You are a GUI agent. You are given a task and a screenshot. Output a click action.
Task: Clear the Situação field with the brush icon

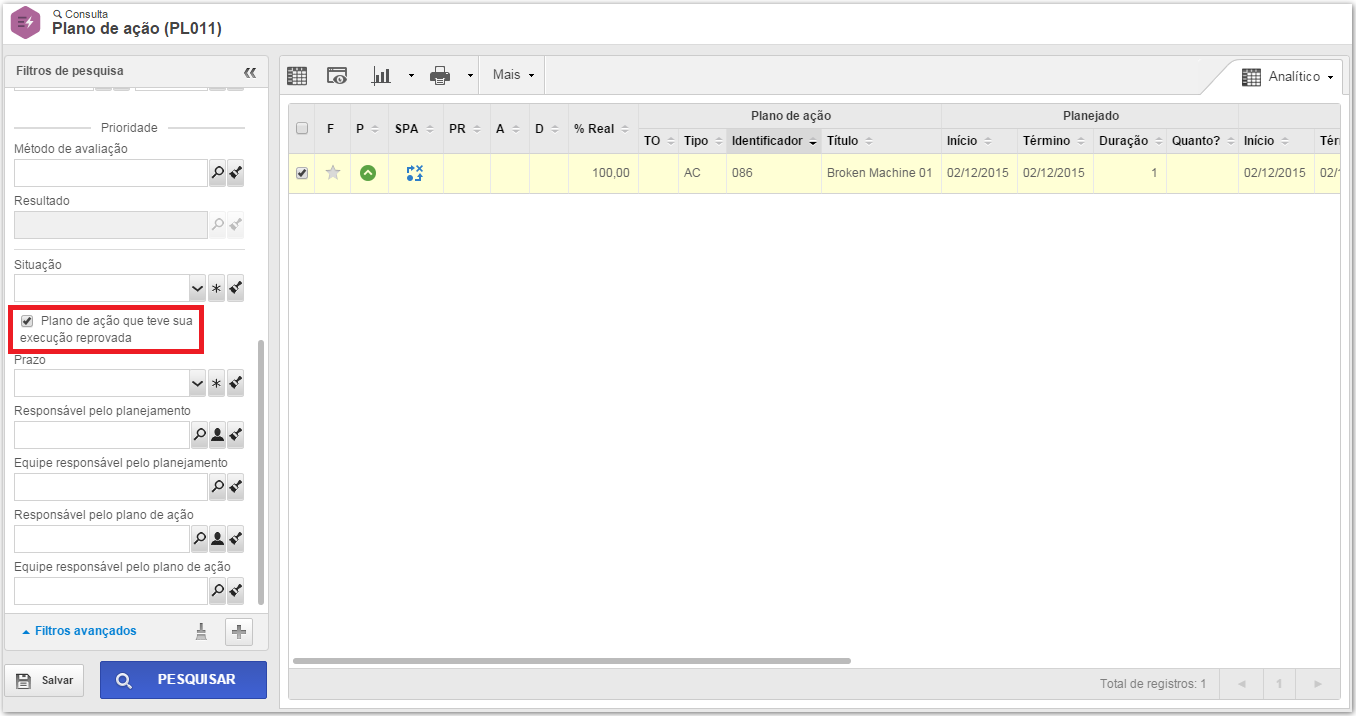tap(236, 289)
